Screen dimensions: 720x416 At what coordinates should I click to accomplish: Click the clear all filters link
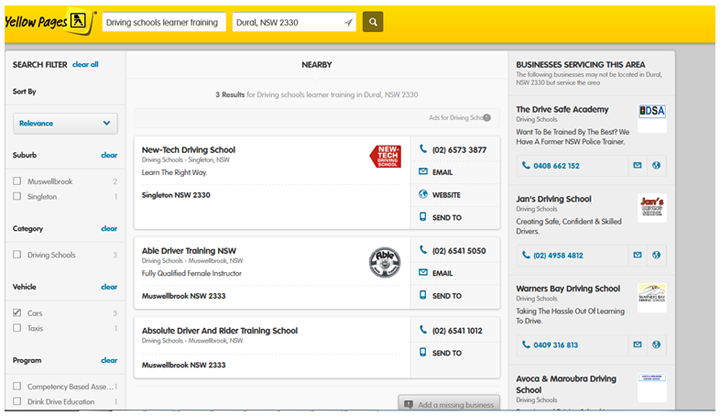tap(85, 64)
